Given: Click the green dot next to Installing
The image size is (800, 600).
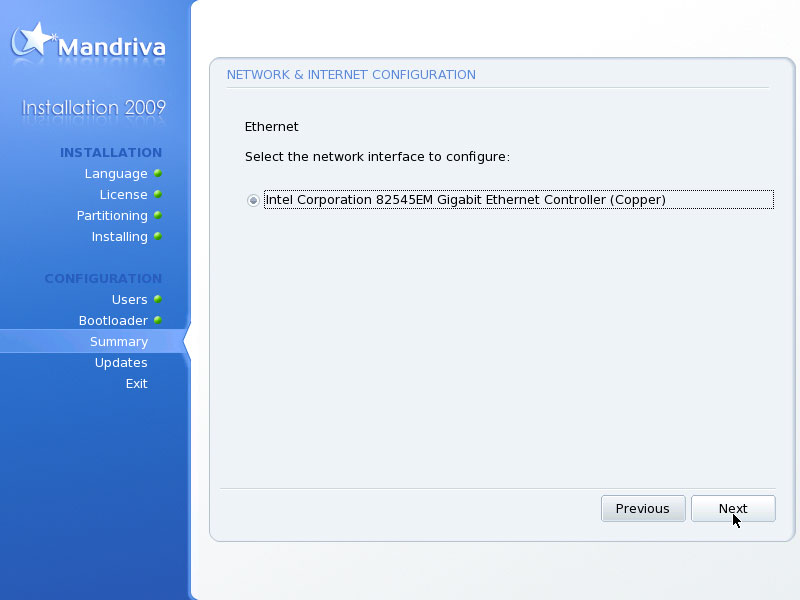Looking at the screenshot, I should tap(158, 236).
